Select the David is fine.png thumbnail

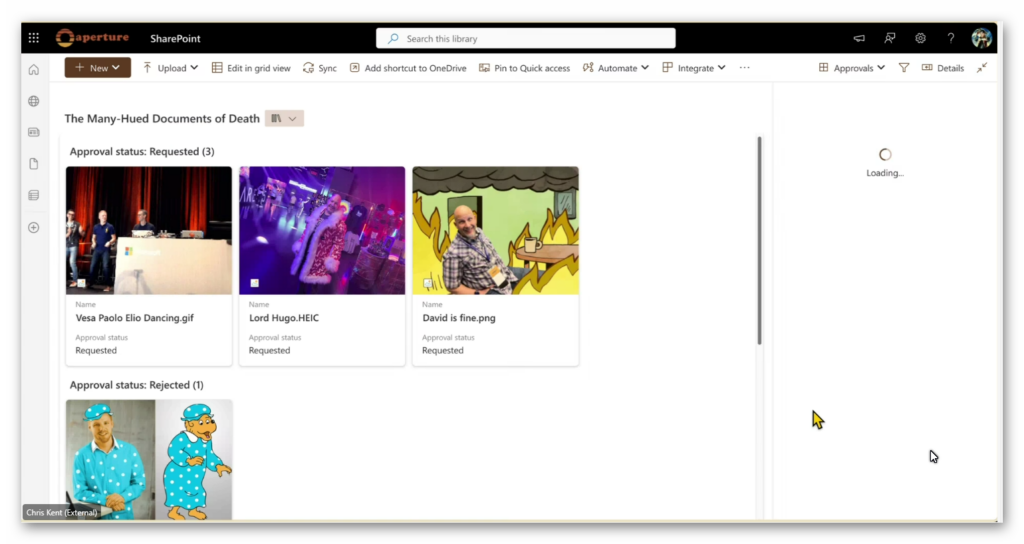pos(495,230)
